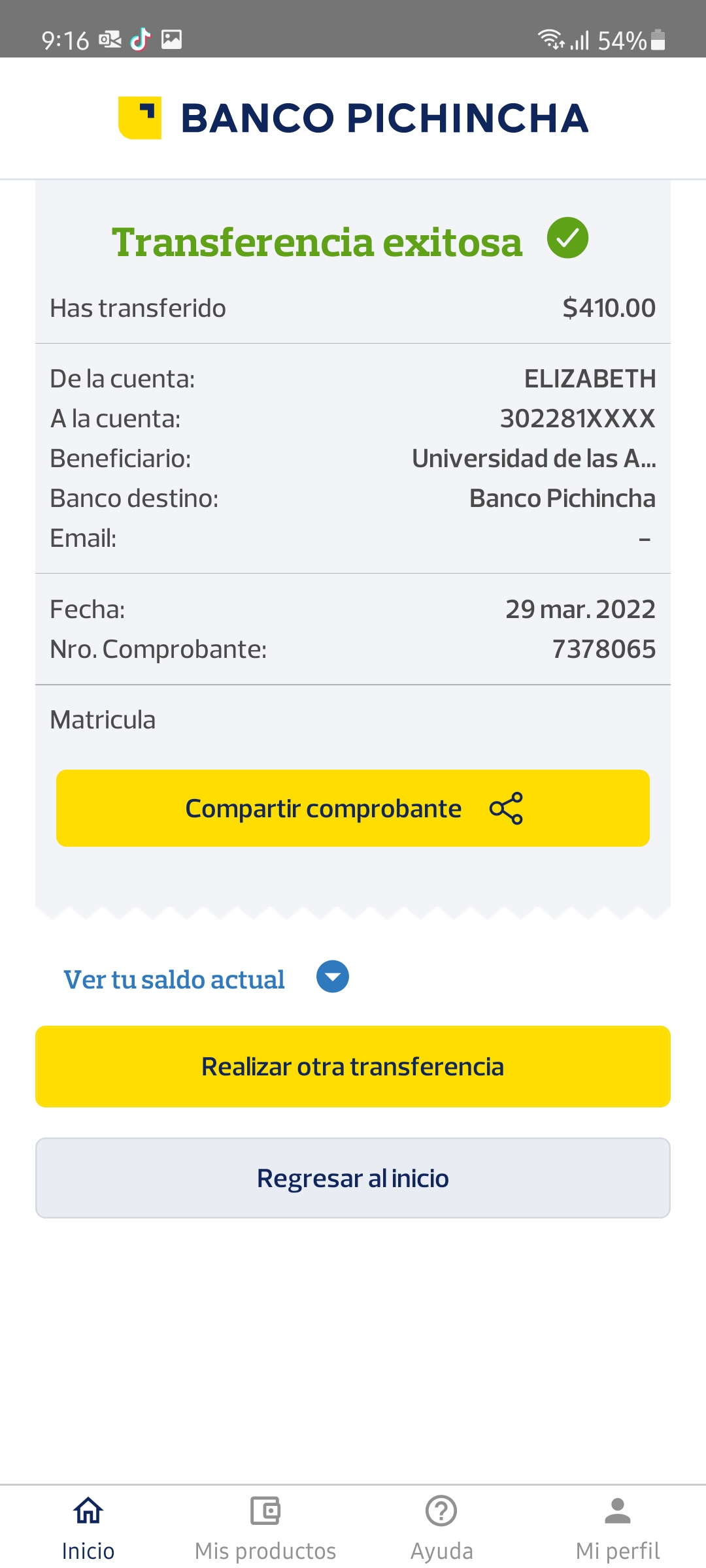Screen dimensions: 706x1568
Task: Tap the Ver tu saldo actual link
Action: [174, 979]
